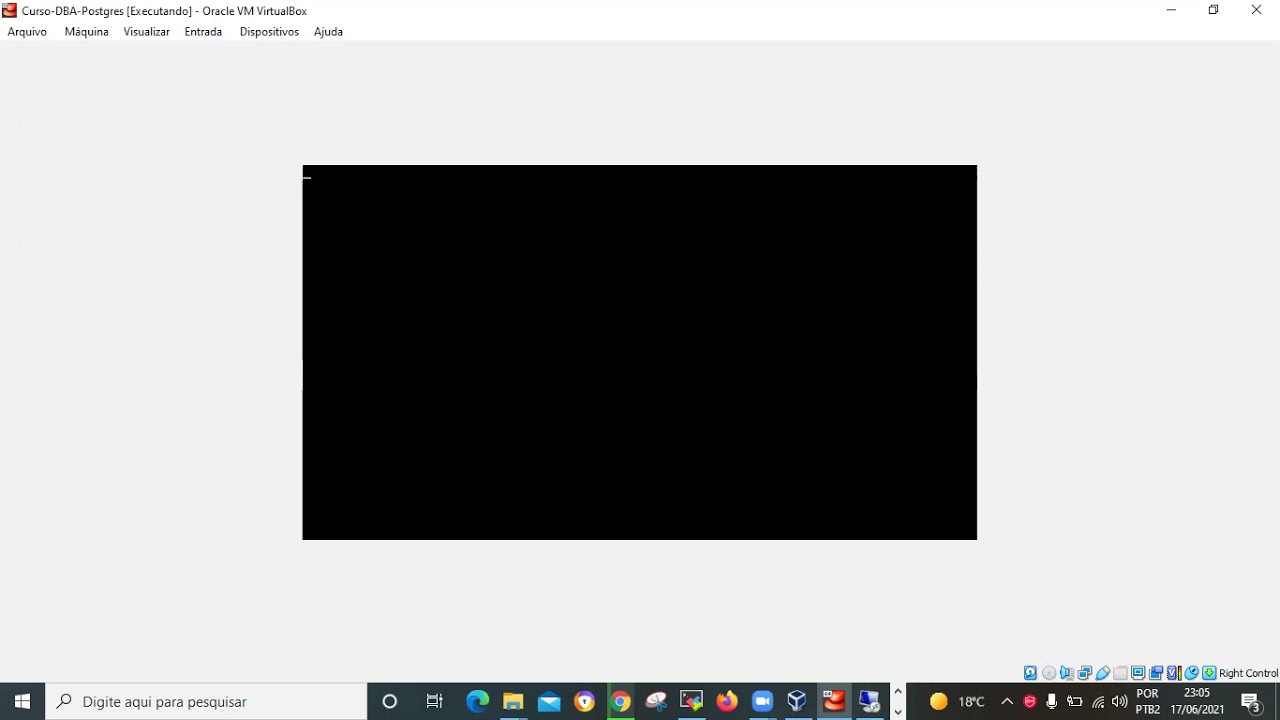Click the CPU virtualization status indicator
Screen dimensions: 1280x720
pyautogui.click(x=1174, y=673)
